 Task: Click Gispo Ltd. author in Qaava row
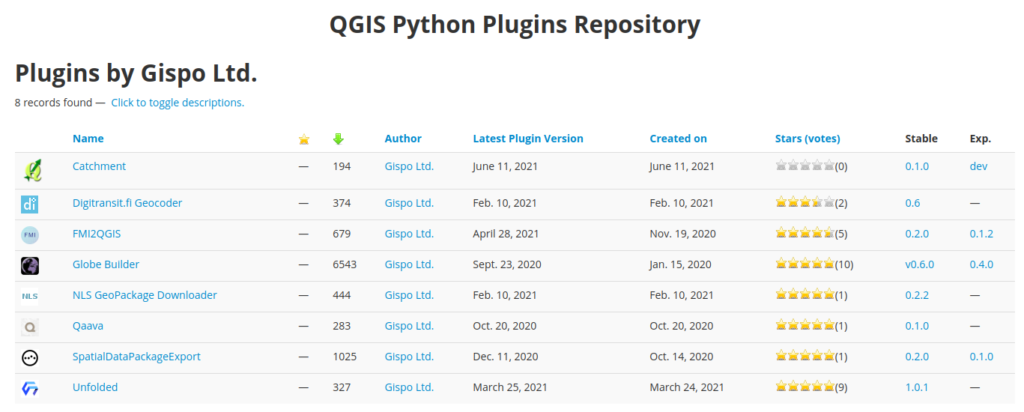[x=409, y=326]
